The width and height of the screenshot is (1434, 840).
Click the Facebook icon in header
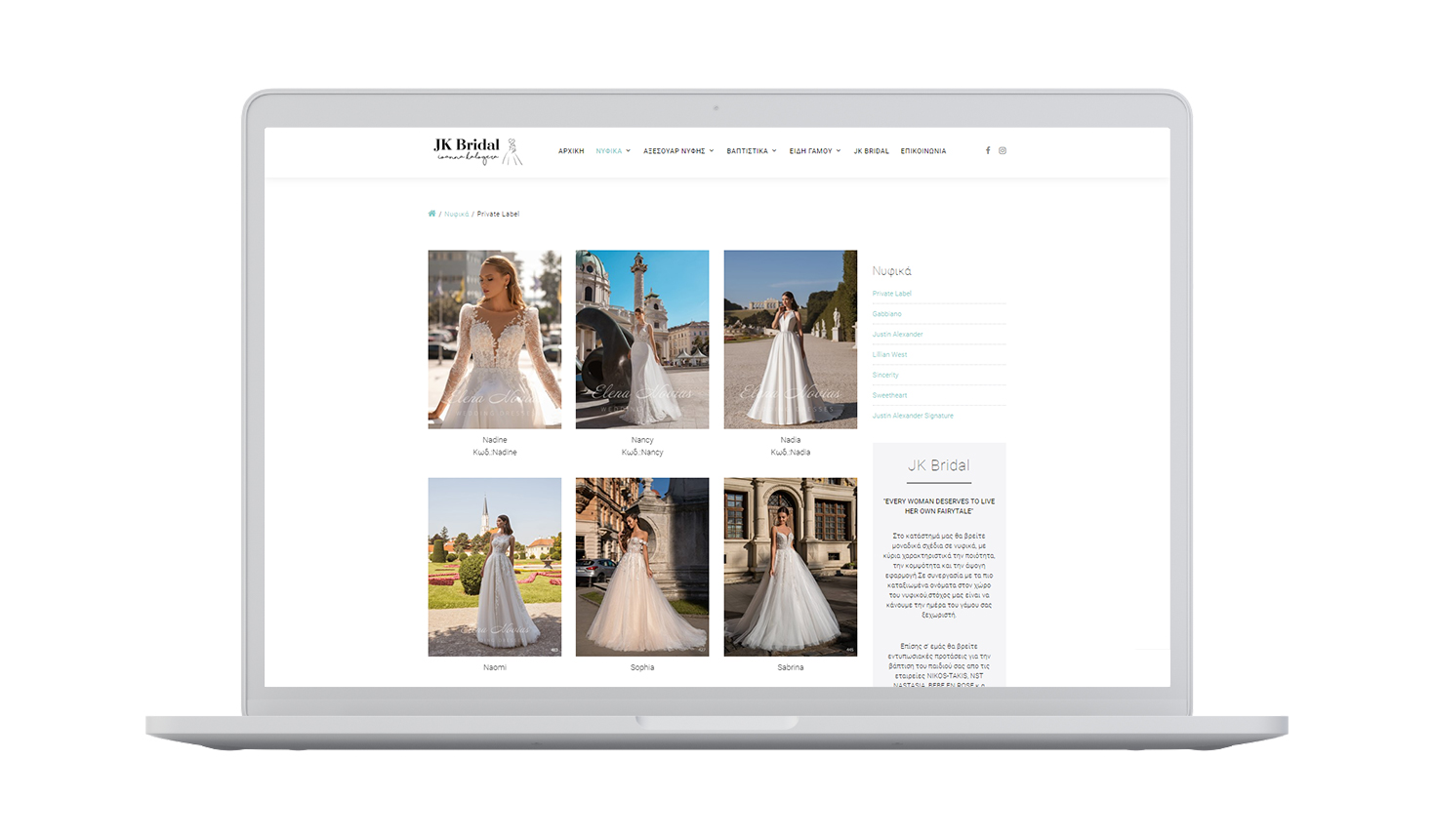tap(988, 151)
